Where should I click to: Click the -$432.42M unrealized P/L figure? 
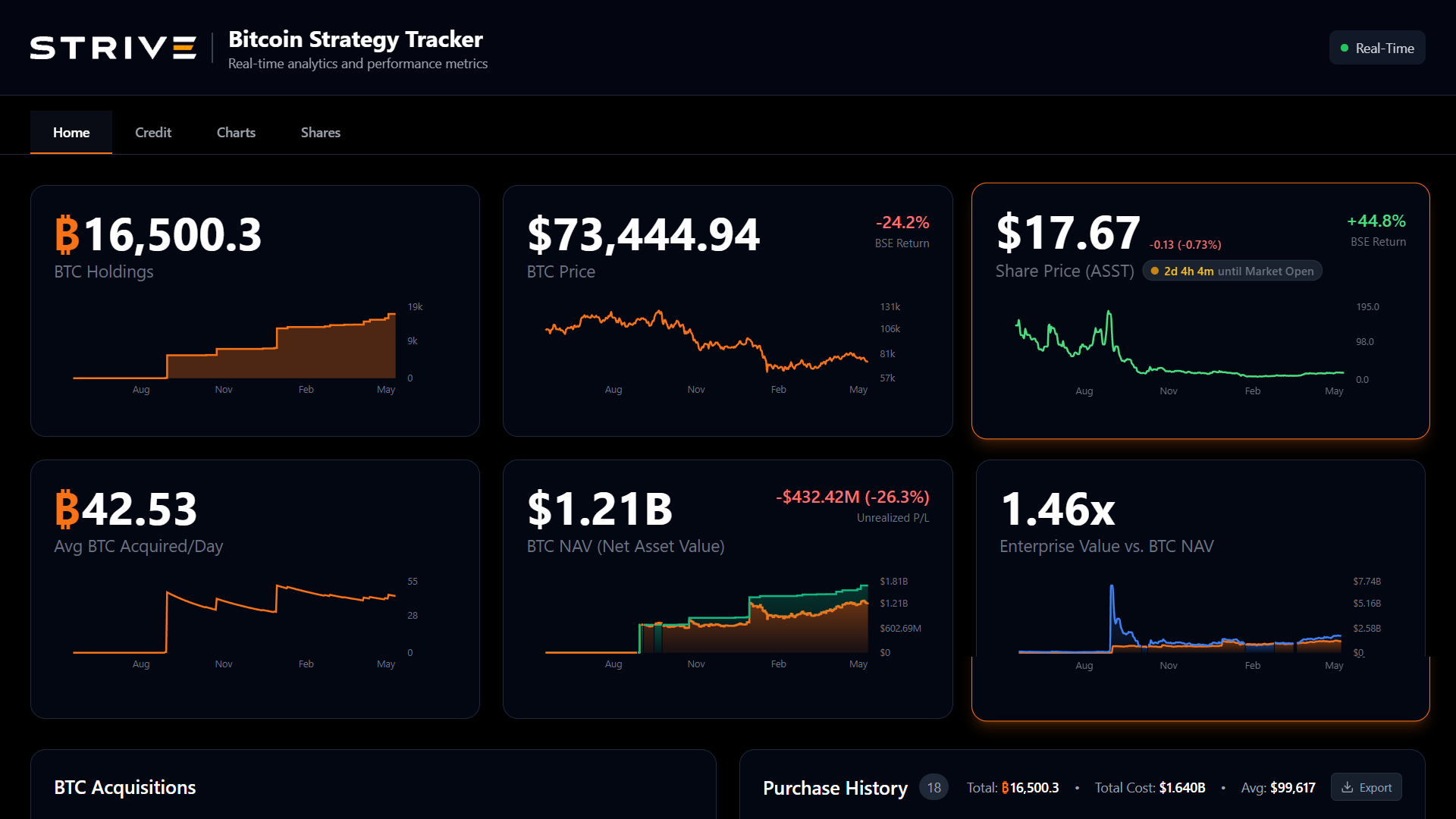tap(852, 497)
